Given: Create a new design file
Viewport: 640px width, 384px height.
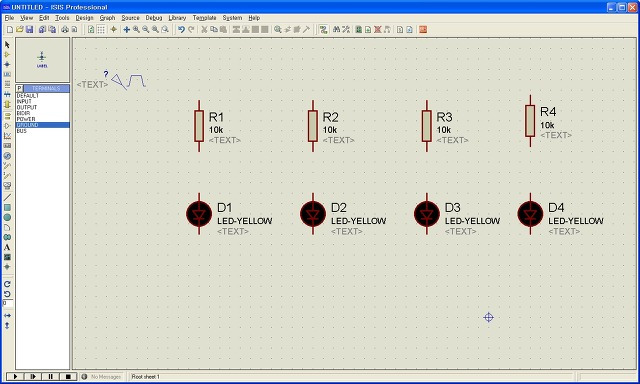Looking at the screenshot, I should 10,29.
